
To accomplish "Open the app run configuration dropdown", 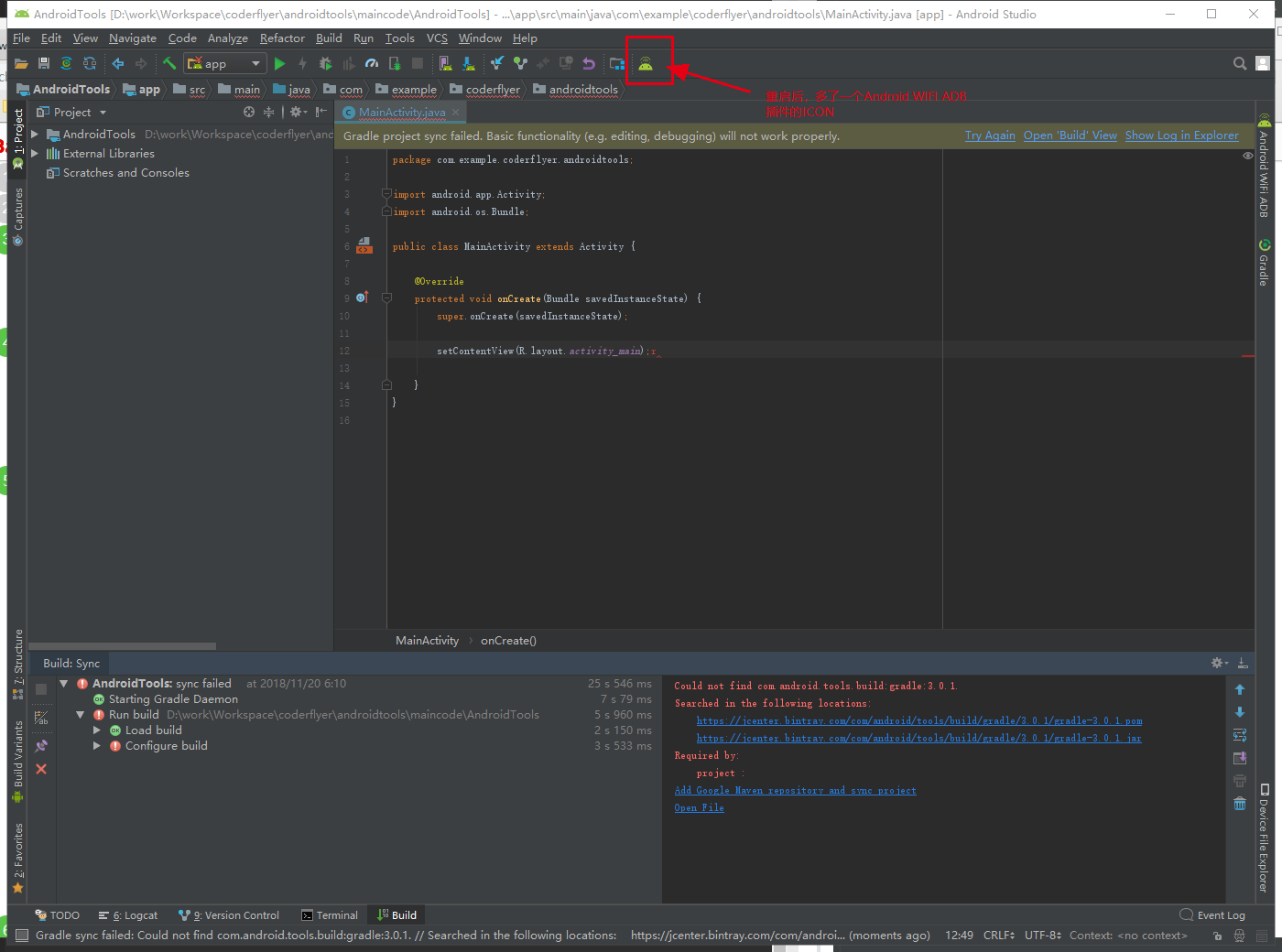I will [225, 63].
